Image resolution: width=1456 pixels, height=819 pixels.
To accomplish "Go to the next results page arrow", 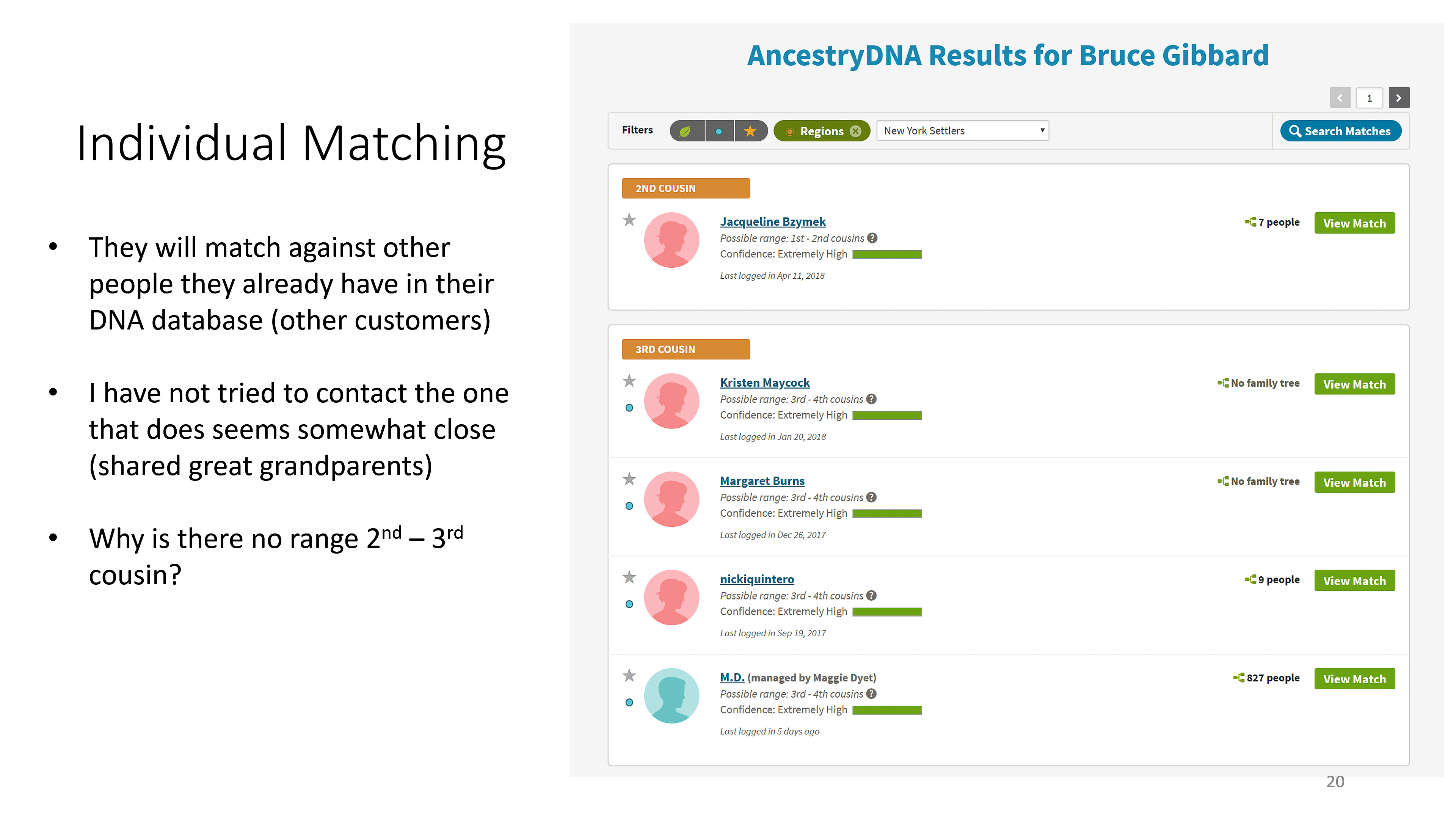I will point(1399,98).
